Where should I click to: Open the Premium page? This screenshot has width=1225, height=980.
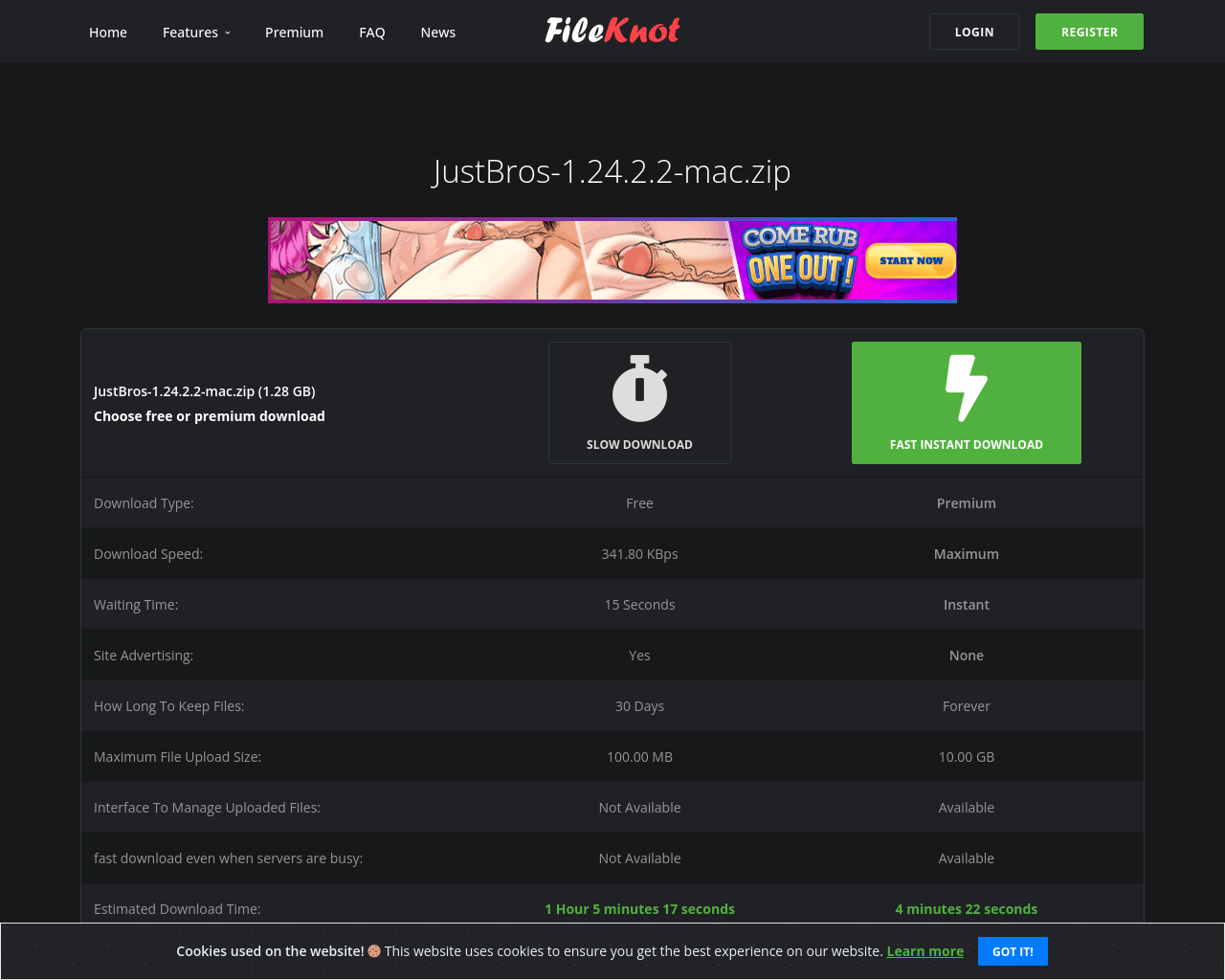point(294,33)
